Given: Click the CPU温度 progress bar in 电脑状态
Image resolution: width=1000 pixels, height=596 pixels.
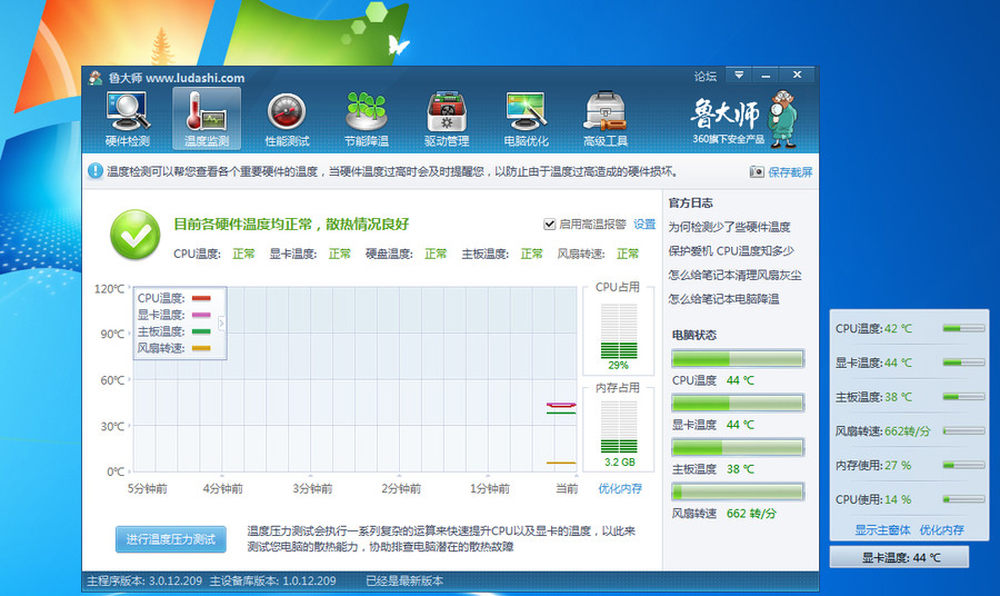Looking at the screenshot, I should 737,358.
